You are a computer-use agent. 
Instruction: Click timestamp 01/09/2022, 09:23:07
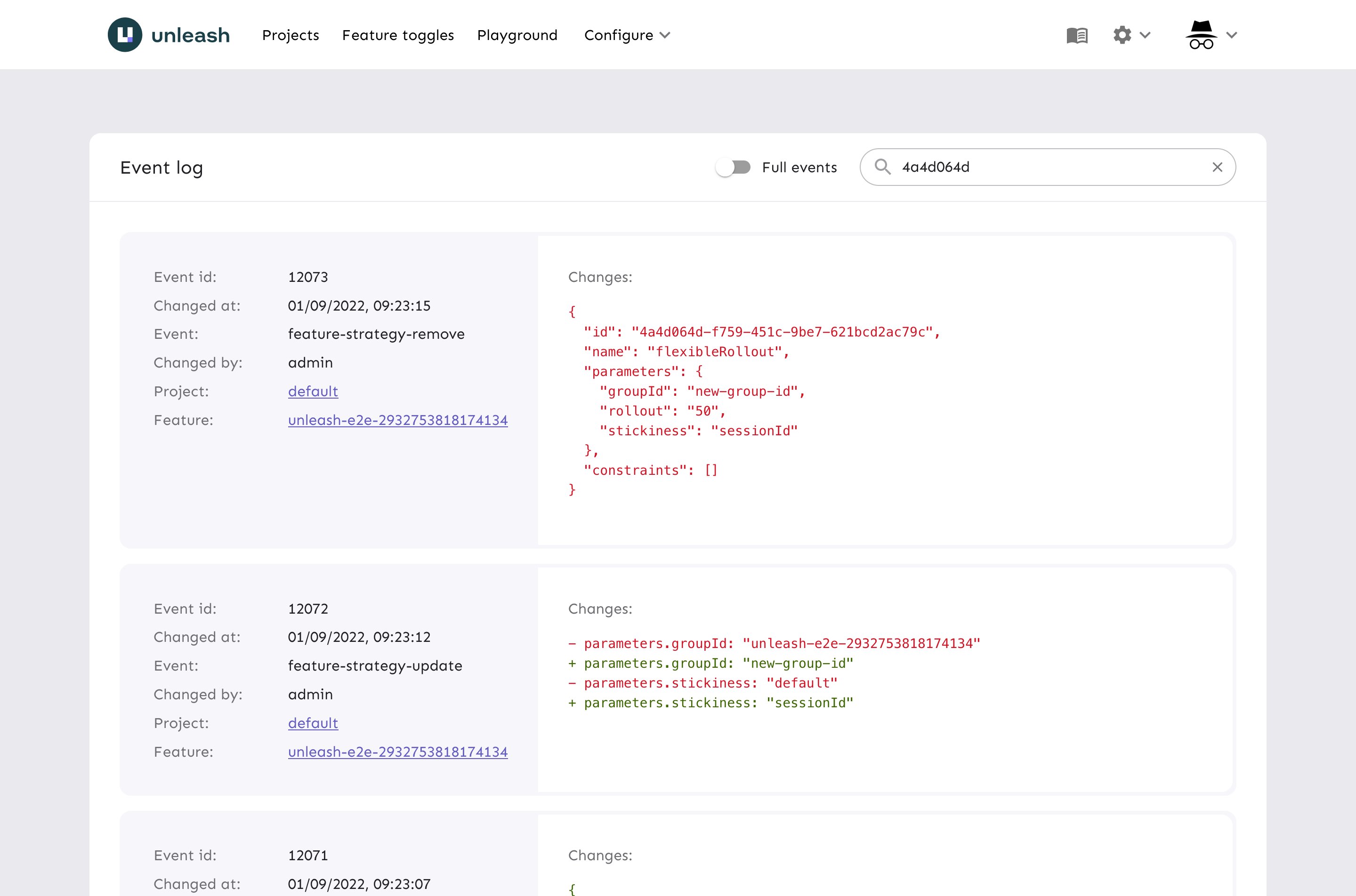(359, 884)
